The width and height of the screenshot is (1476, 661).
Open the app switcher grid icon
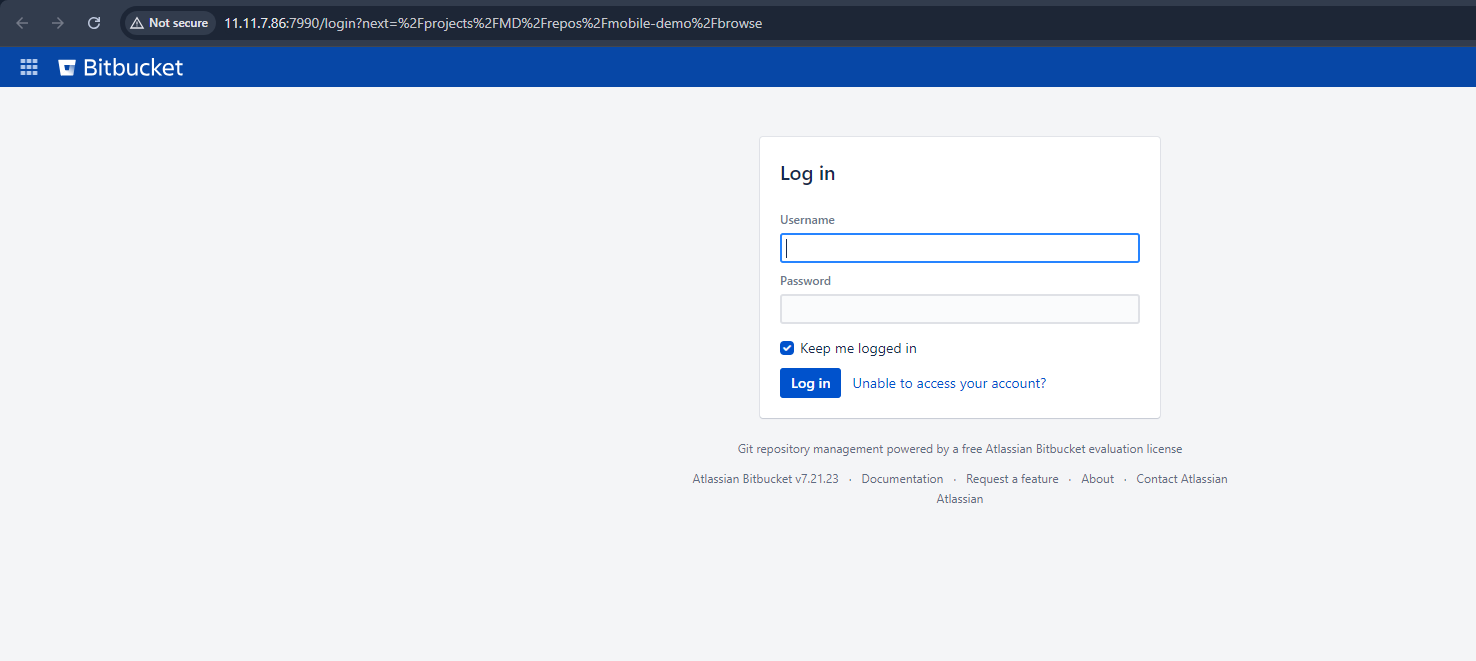click(29, 67)
